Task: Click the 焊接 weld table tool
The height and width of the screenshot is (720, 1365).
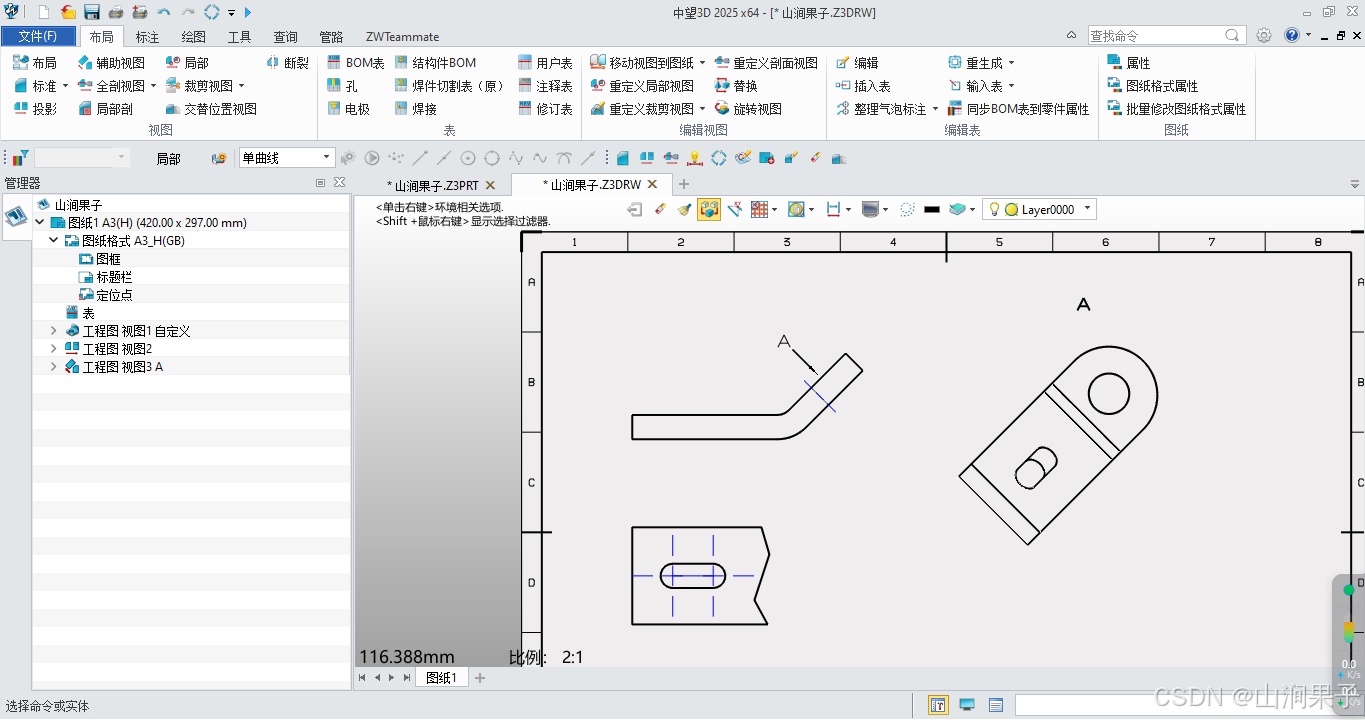Action: point(416,109)
